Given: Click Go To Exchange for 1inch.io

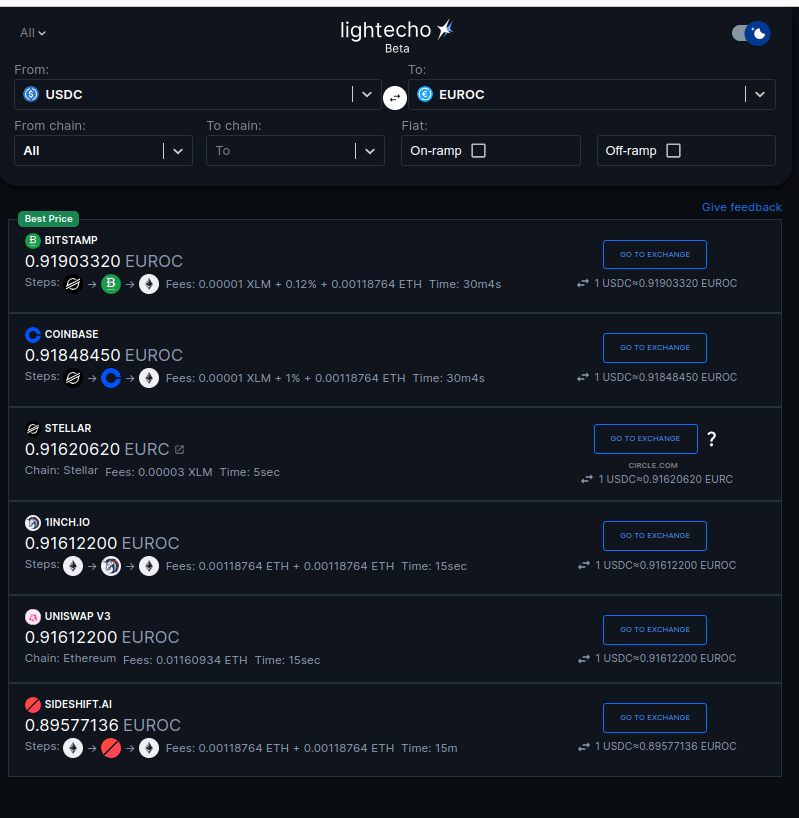Looking at the screenshot, I should click(x=655, y=536).
